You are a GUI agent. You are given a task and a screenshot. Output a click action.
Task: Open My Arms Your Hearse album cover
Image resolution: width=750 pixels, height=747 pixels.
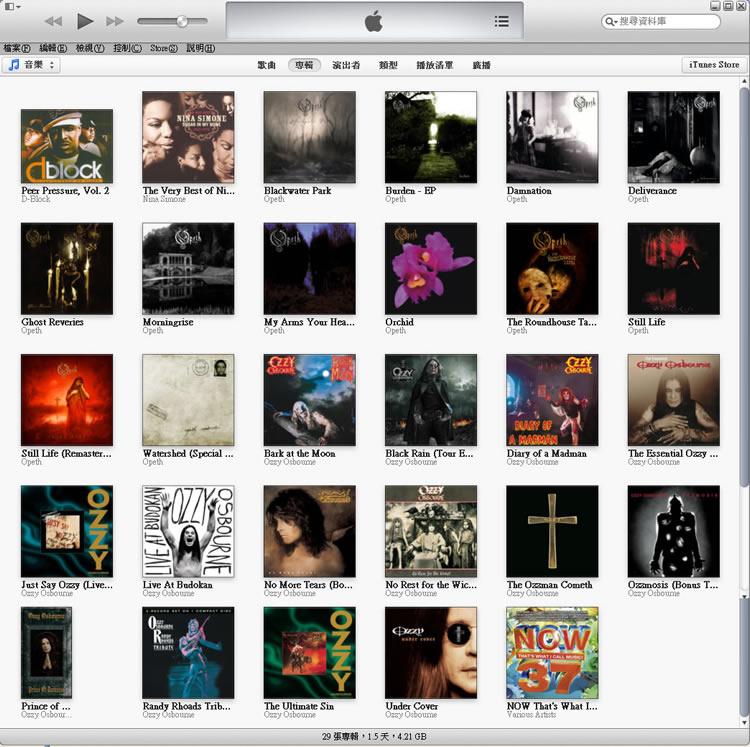(309, 268)
